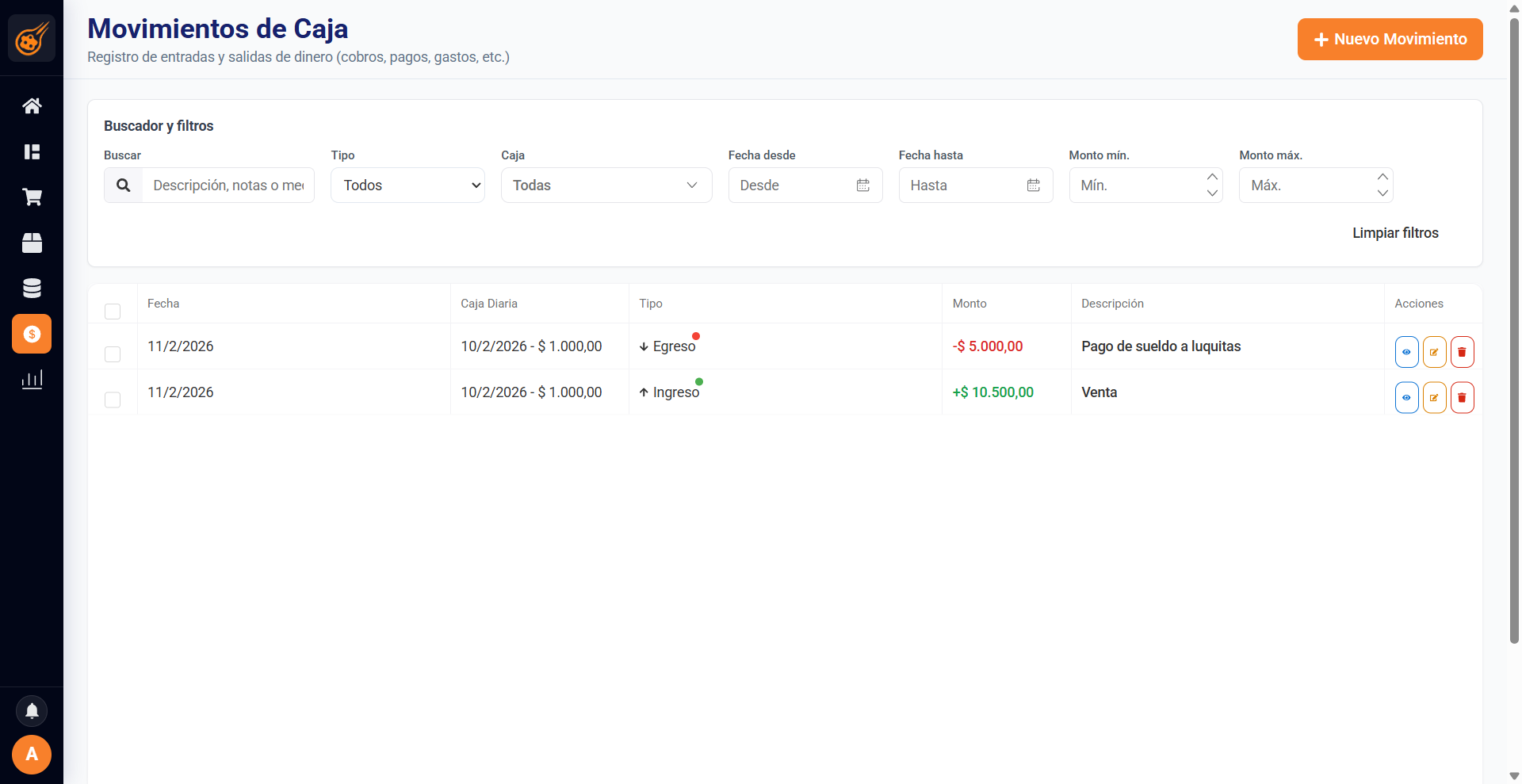This screenshot has height=784, width=1522.
Task: Click the notification bell icon
Action: coord(32,711)
